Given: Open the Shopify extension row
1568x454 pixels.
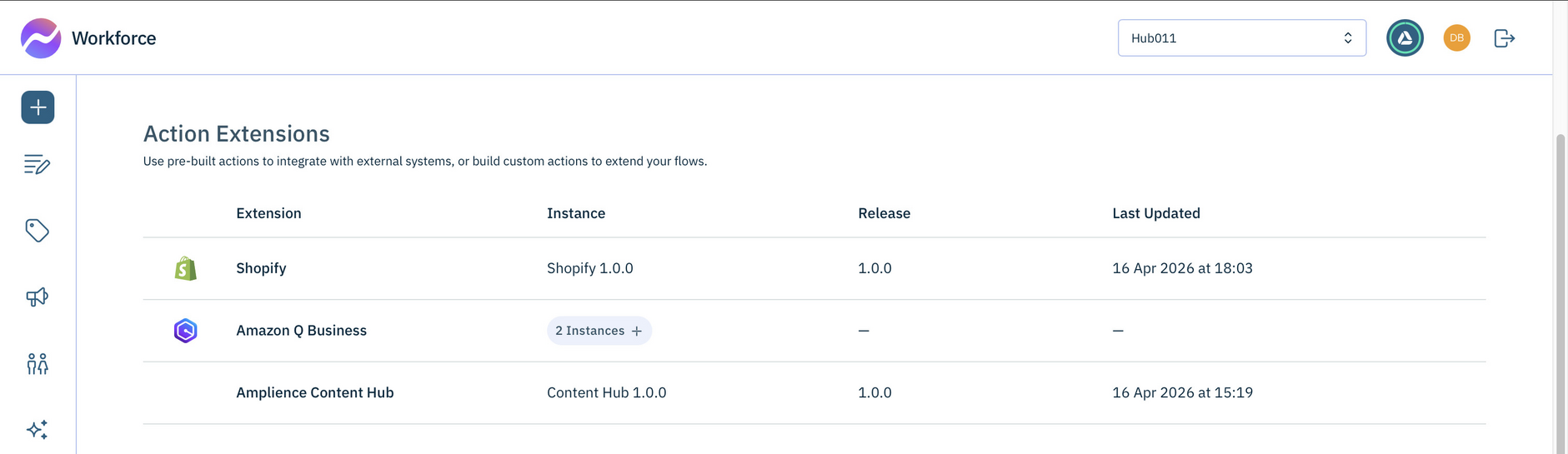Looking at the screenshot, I should click(x=814, y=268).
